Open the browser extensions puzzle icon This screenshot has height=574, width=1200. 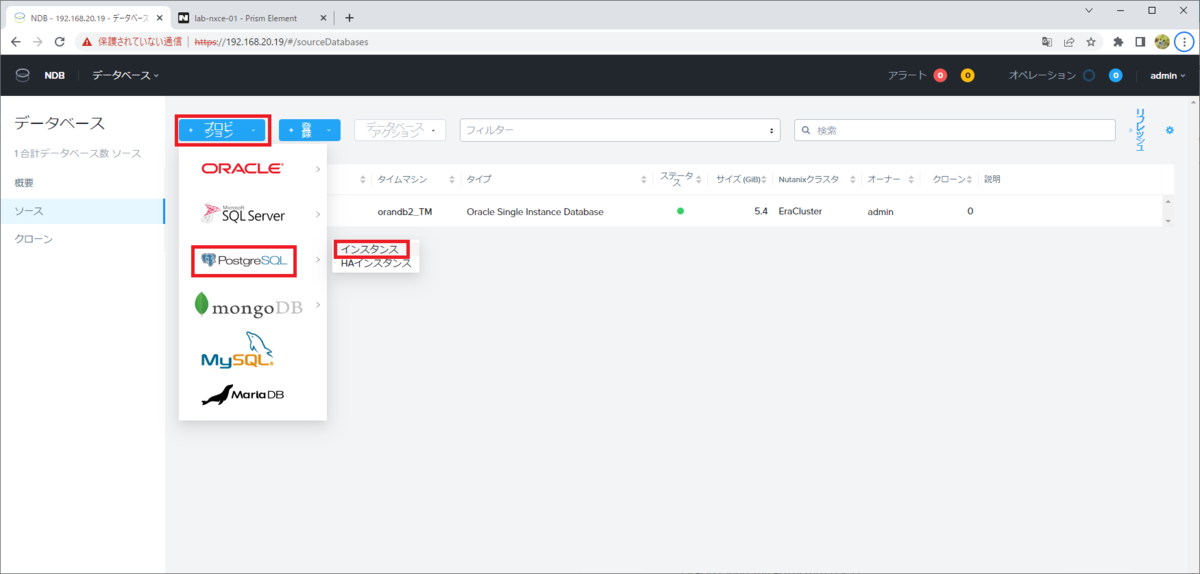[x=1119, y=42]
